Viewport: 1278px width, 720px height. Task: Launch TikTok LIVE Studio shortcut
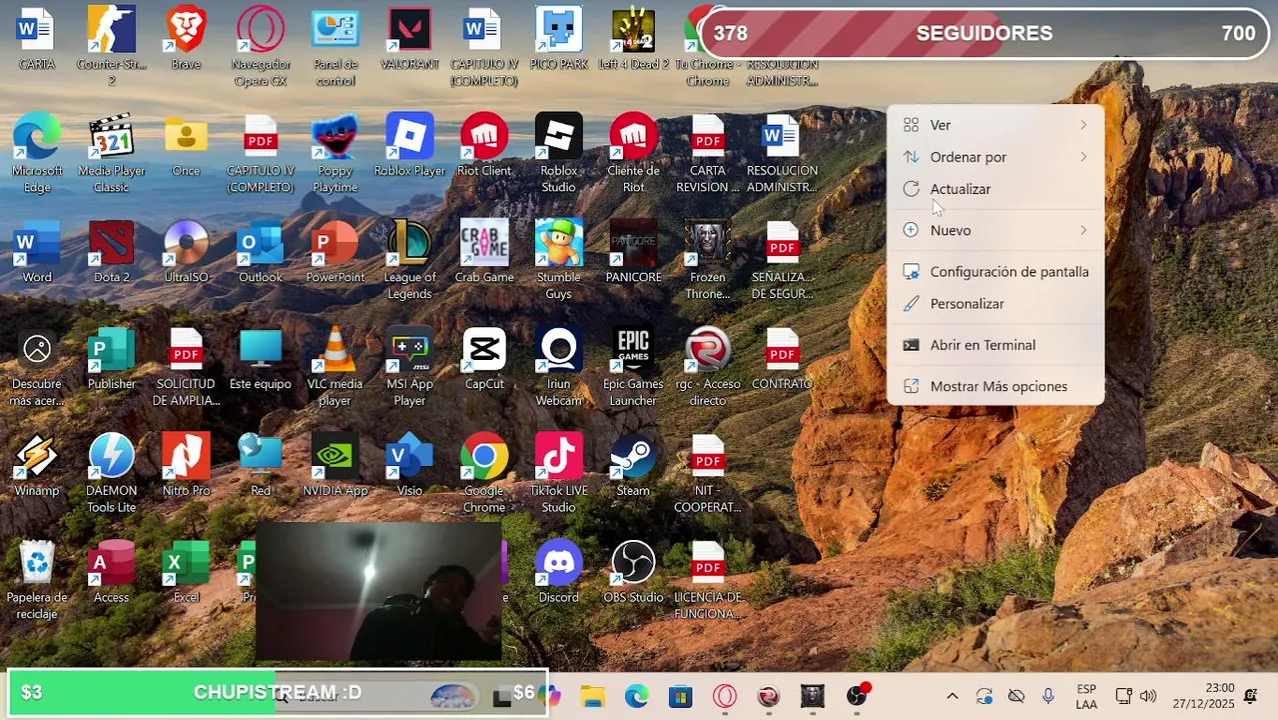558,474
